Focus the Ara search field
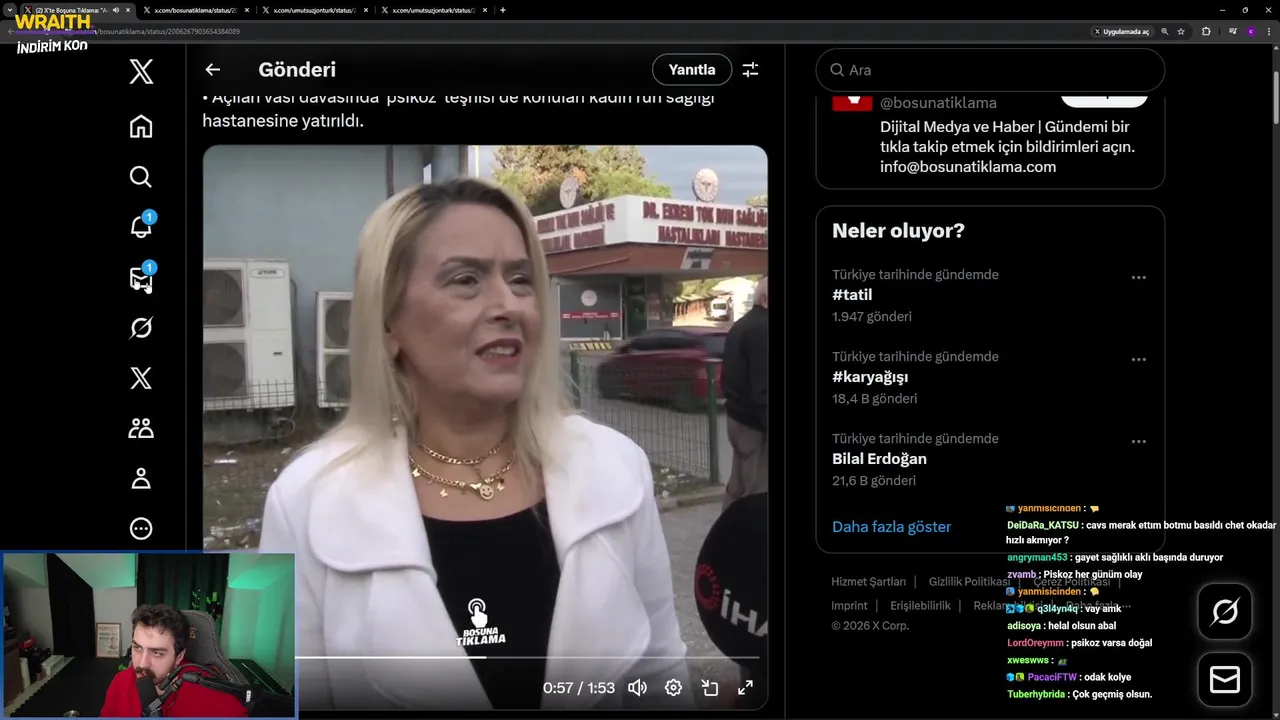The image size is (1280, 720). (990, 70)
